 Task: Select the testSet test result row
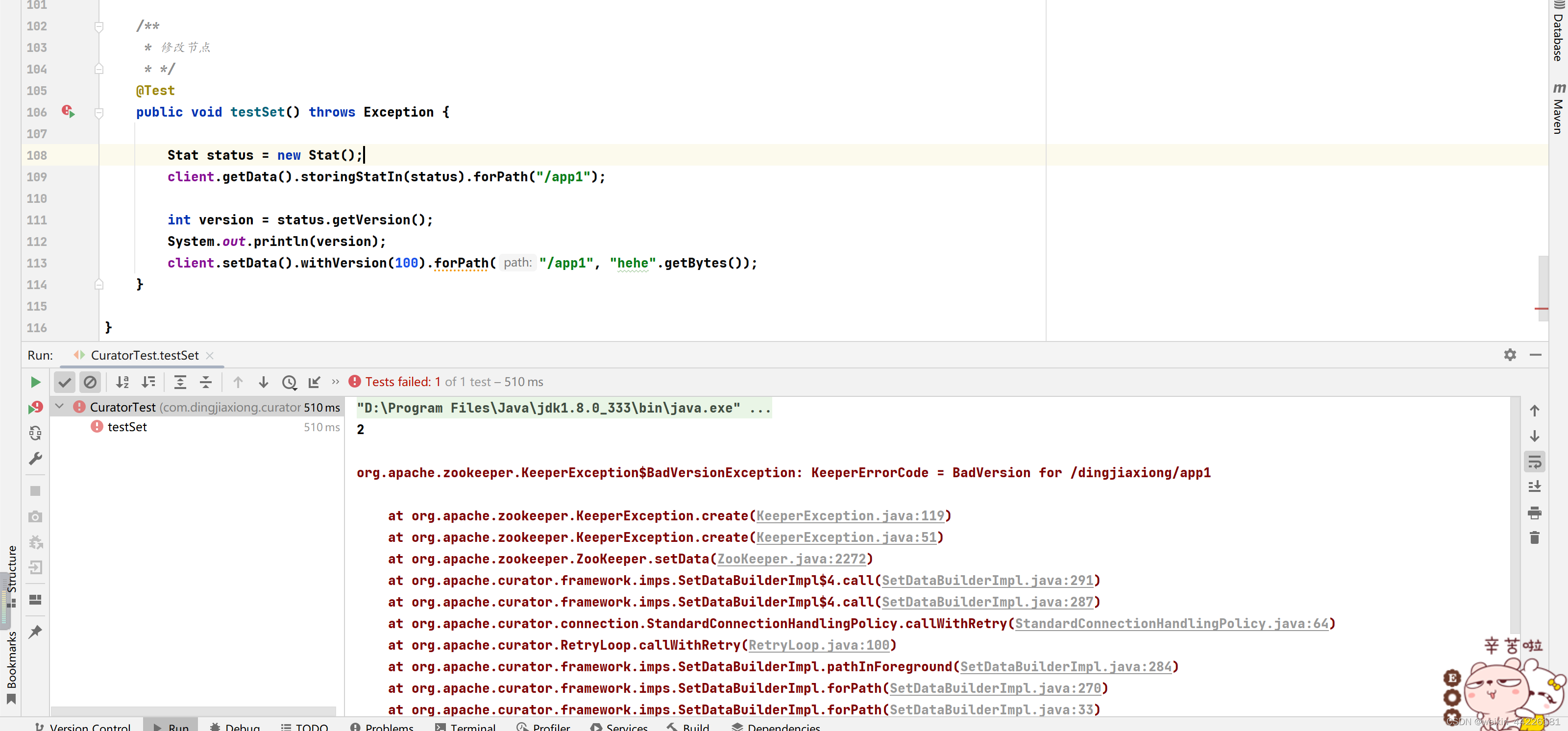click(x=197, y=427)
